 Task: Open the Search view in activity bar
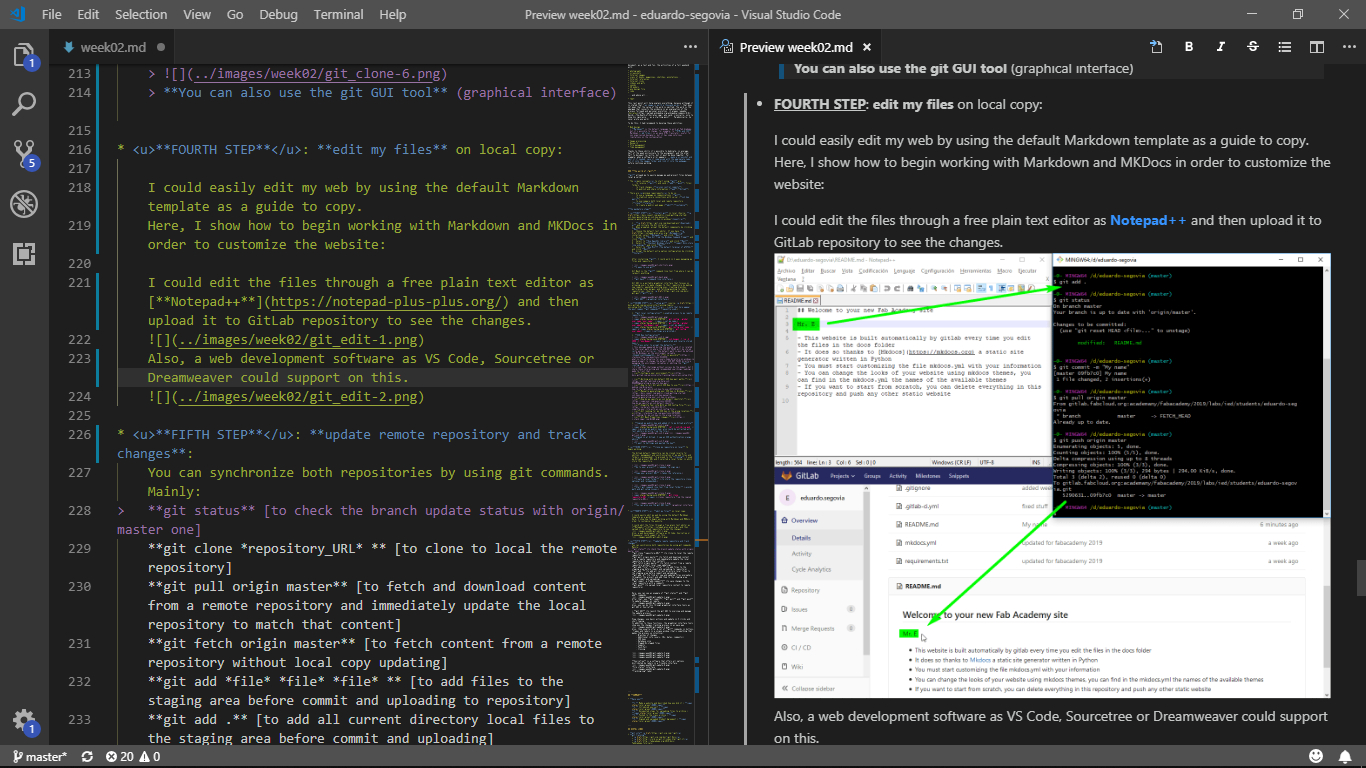point(23,104)
